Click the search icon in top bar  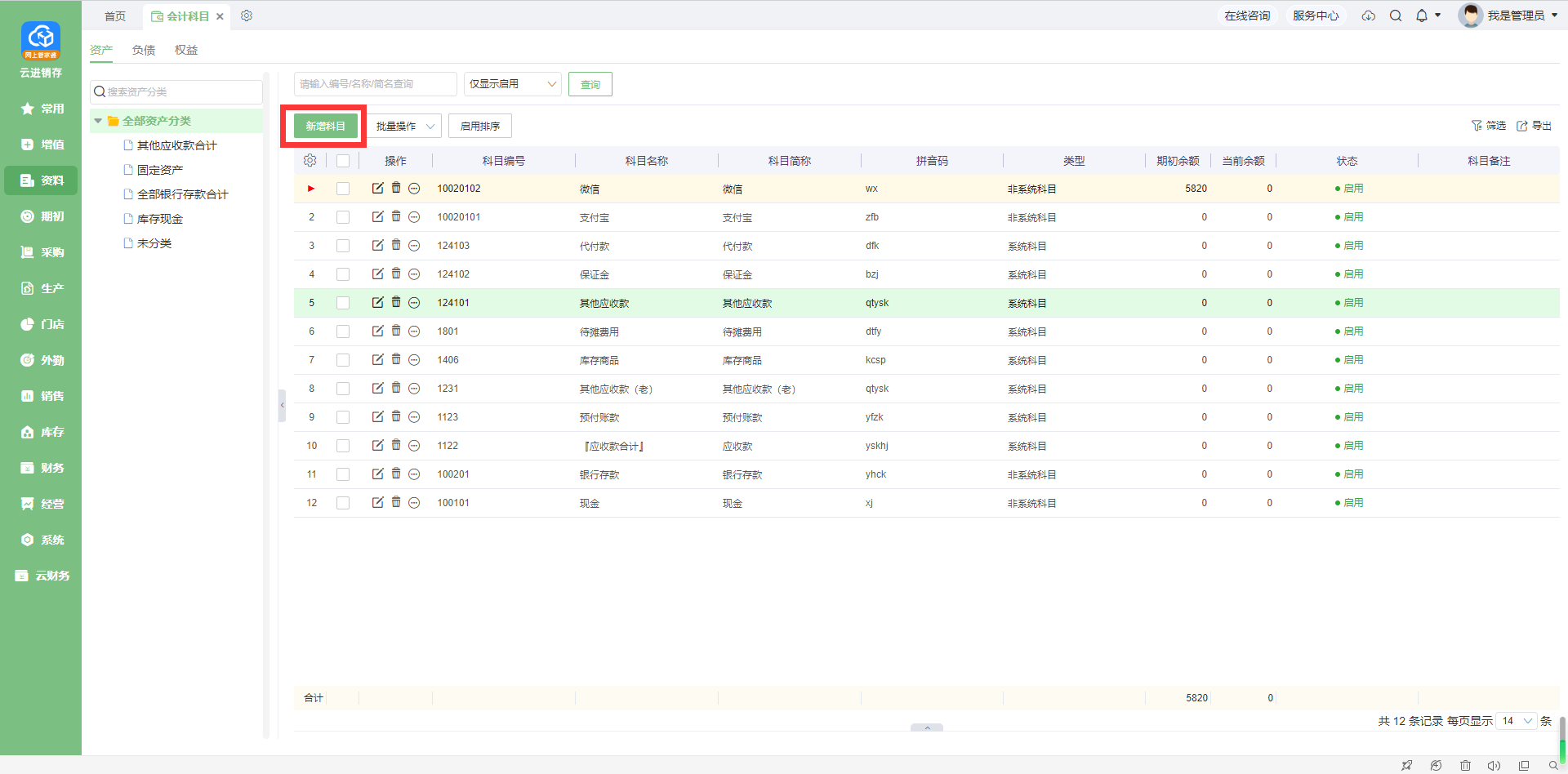pyautogui.click(x=1396, y=16)
